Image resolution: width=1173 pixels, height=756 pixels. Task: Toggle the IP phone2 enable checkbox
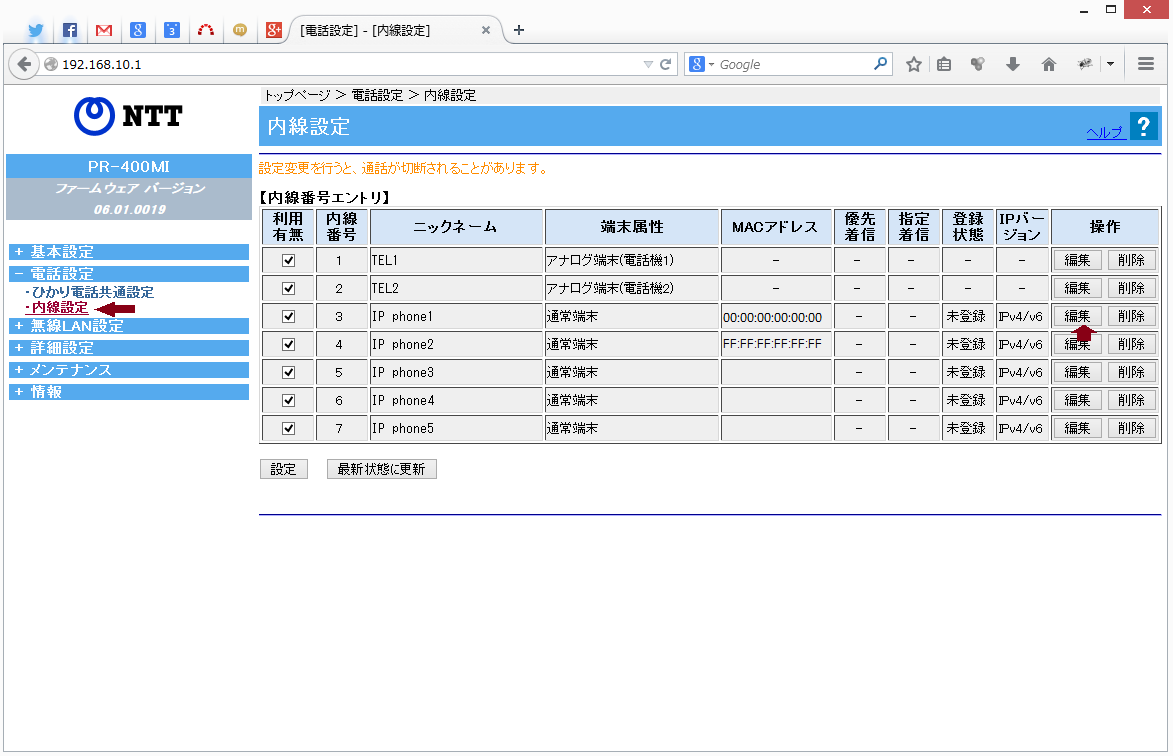[x=288, y=345]
